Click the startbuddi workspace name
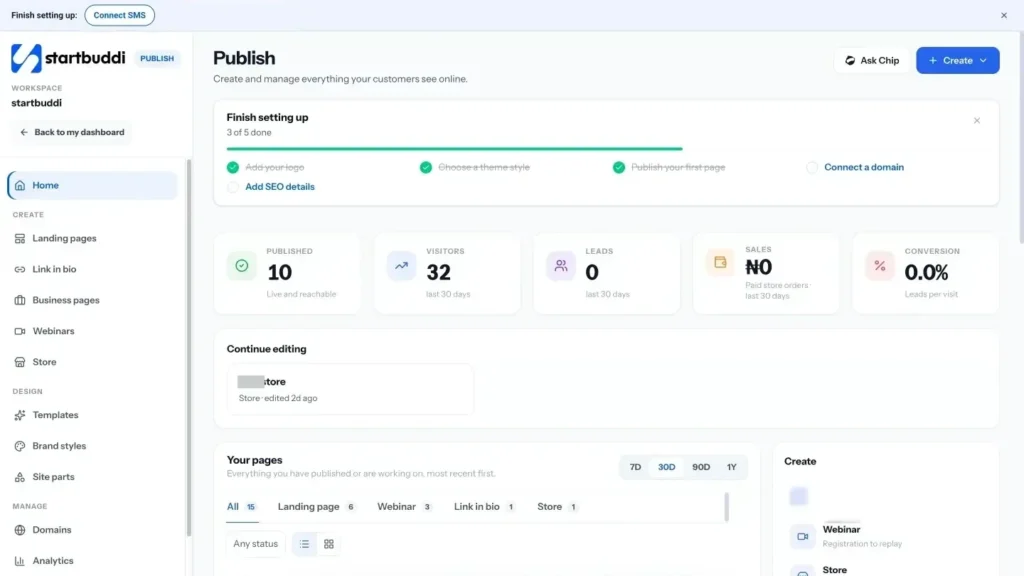Image resolution: width=1024 pixels, height=576 pixels. click(x=37, y=103)
